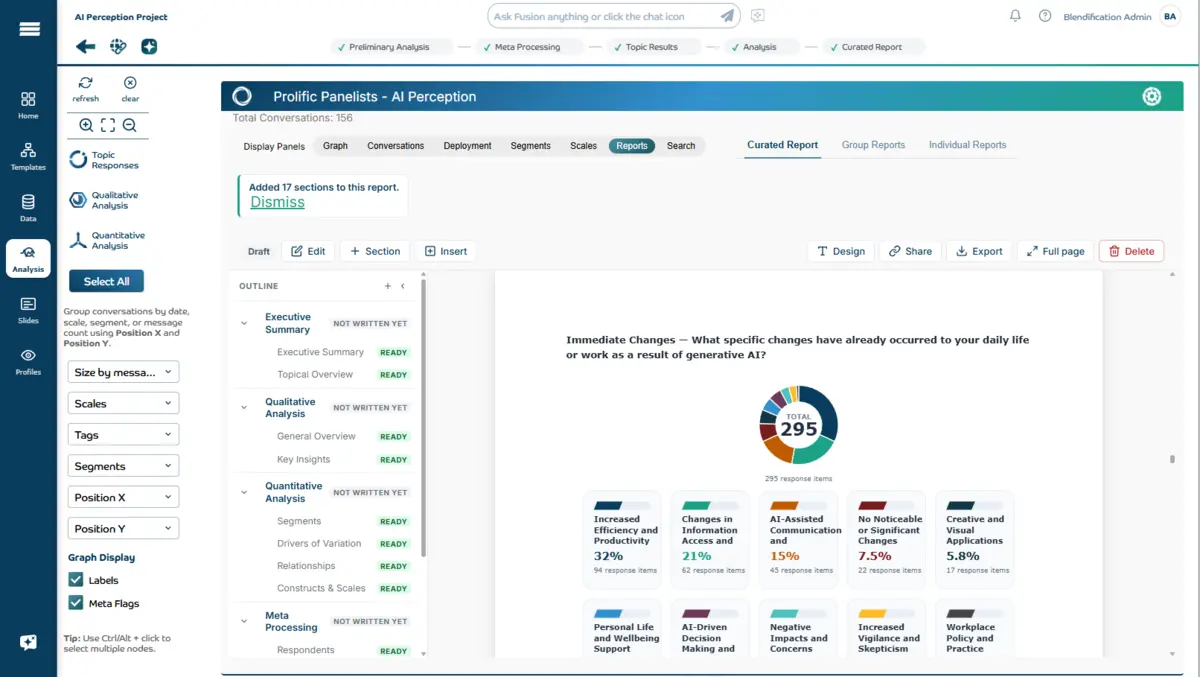Collapse the outline panel chevron
Screen dimensions: 1200x677
coord(403,286)
